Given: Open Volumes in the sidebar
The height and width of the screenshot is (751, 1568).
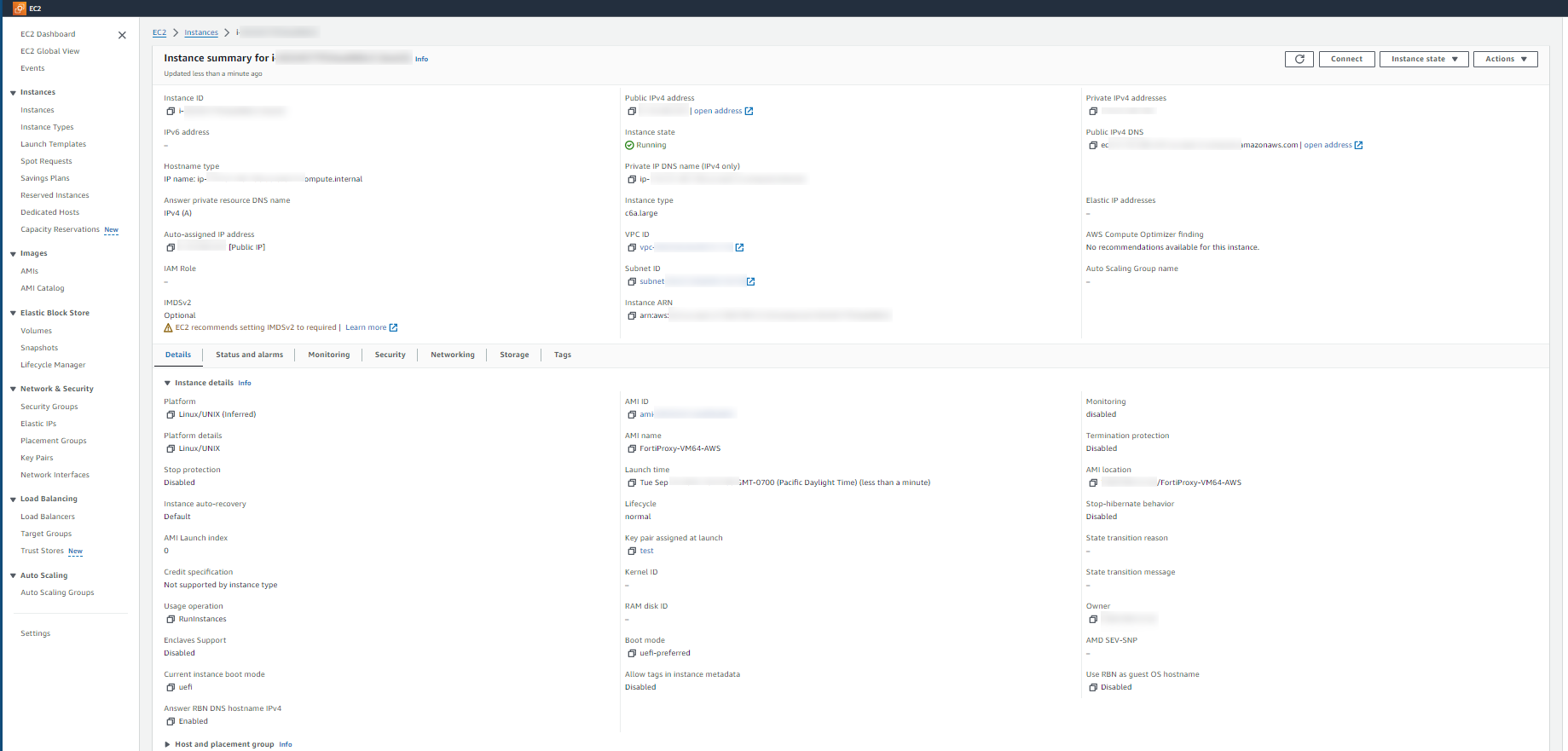Looking at the screenshot, I should pos(36,331).
